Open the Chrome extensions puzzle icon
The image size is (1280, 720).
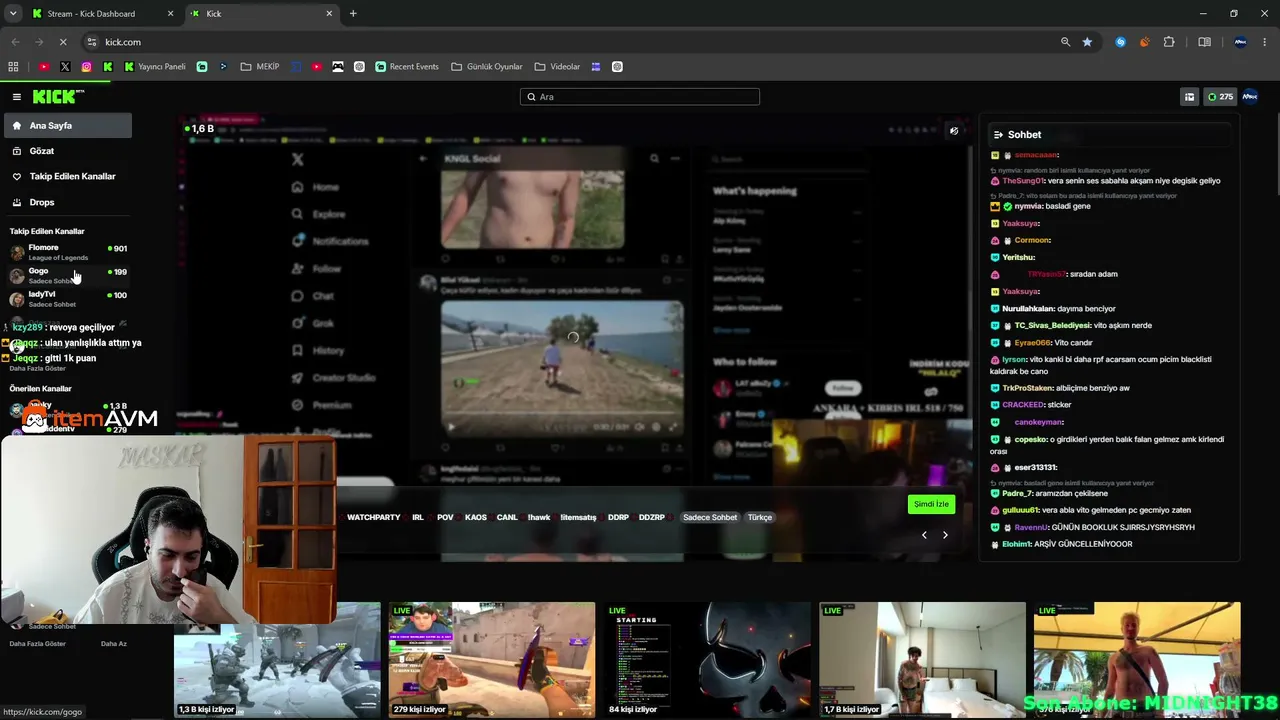tap(1169, 42)
